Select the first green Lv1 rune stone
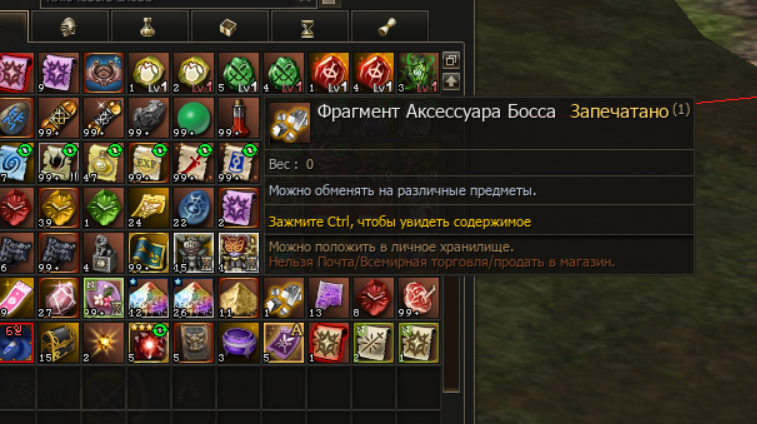The image size is (757, 424). pos(238,72)
